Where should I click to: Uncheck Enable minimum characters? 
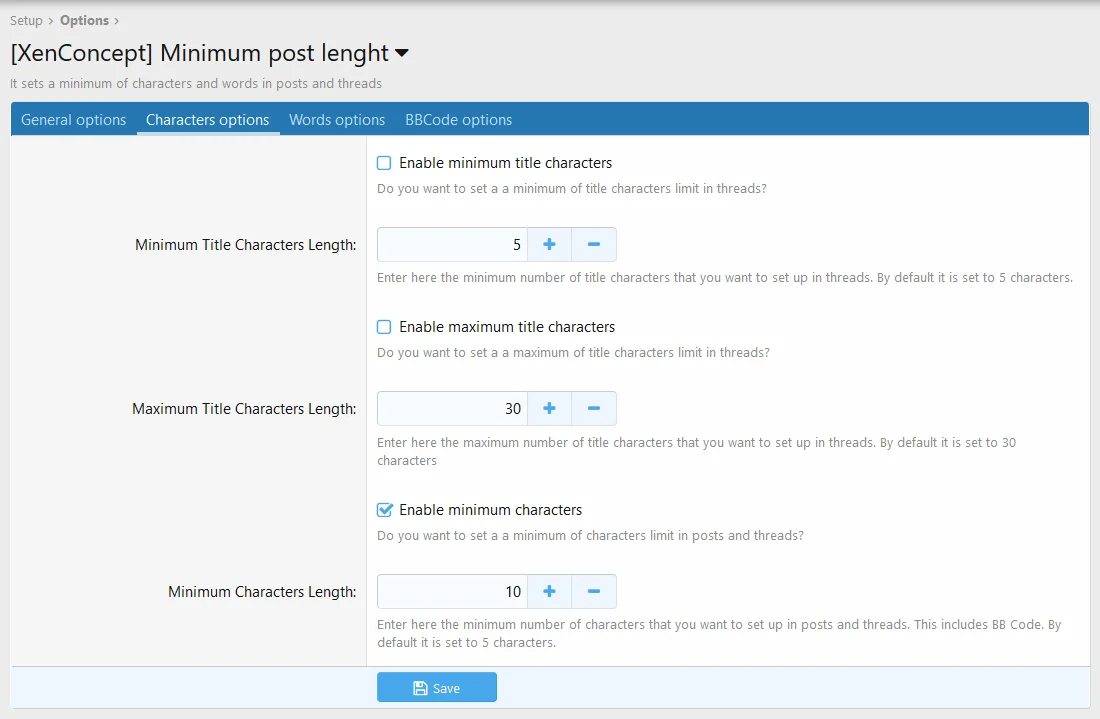pos(384,510)
